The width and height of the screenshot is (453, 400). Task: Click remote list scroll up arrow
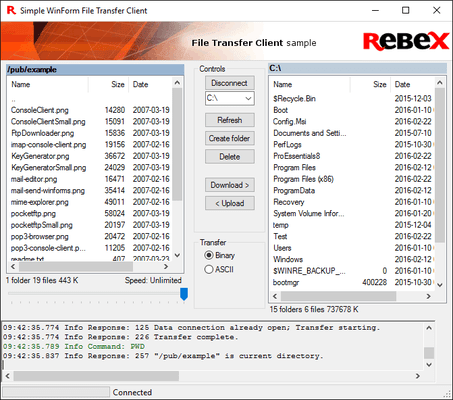click(x=177, y=82)
